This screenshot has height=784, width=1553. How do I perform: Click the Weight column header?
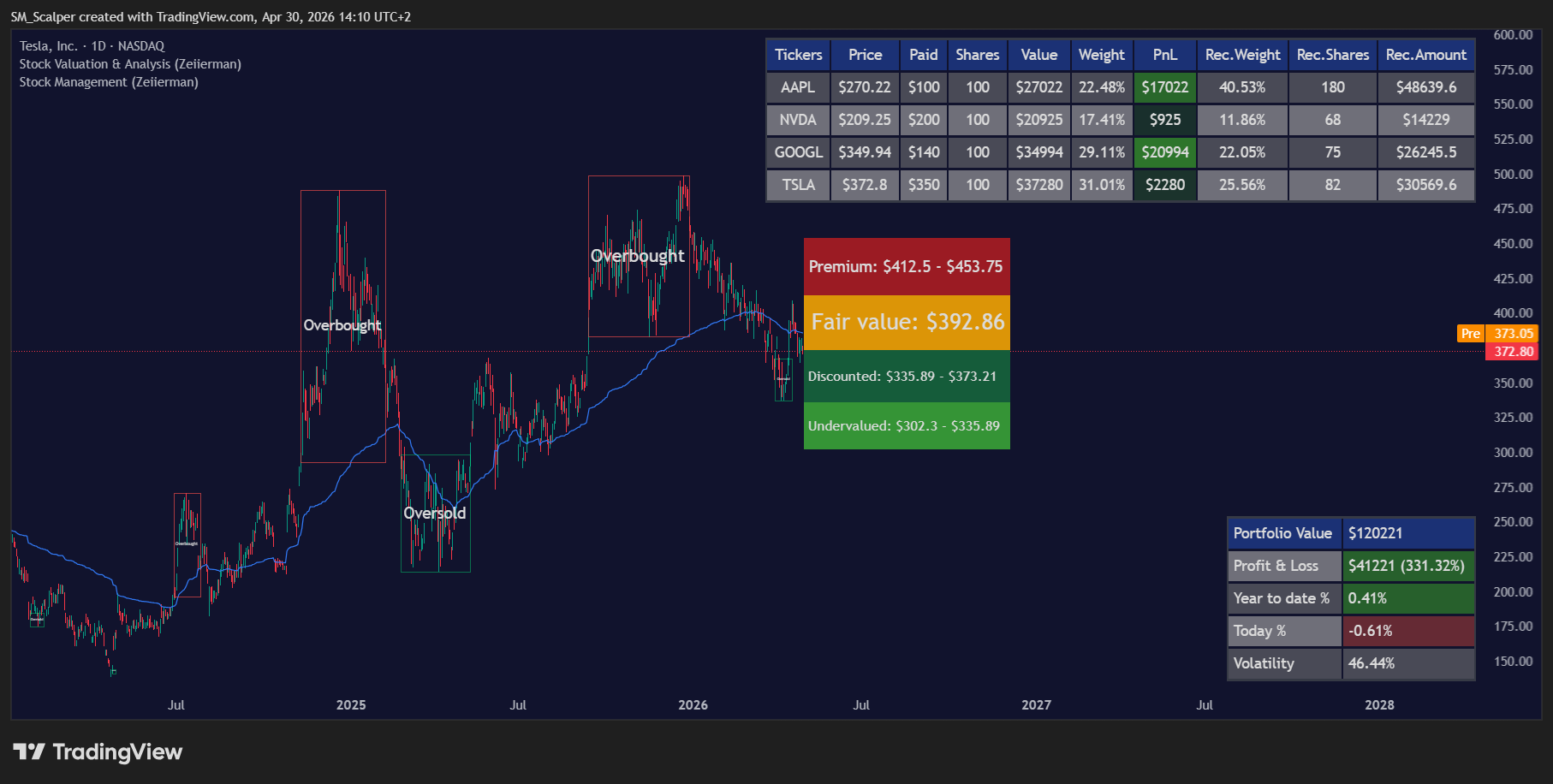(1102, 55)
